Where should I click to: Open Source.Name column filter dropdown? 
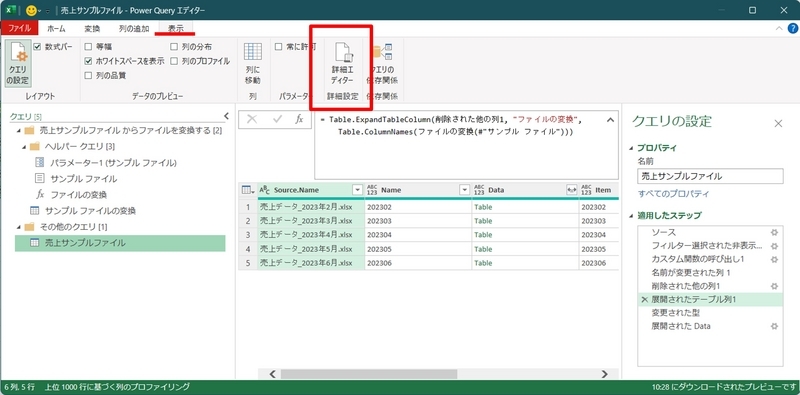358,190
